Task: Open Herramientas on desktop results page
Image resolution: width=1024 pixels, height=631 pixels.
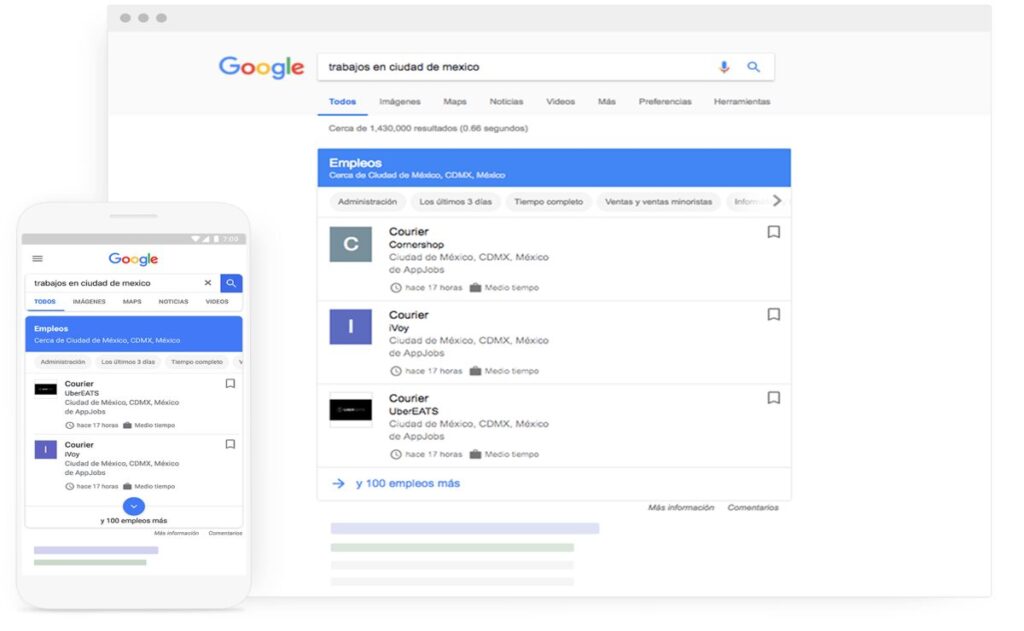Action: click(x=742, y=102)
